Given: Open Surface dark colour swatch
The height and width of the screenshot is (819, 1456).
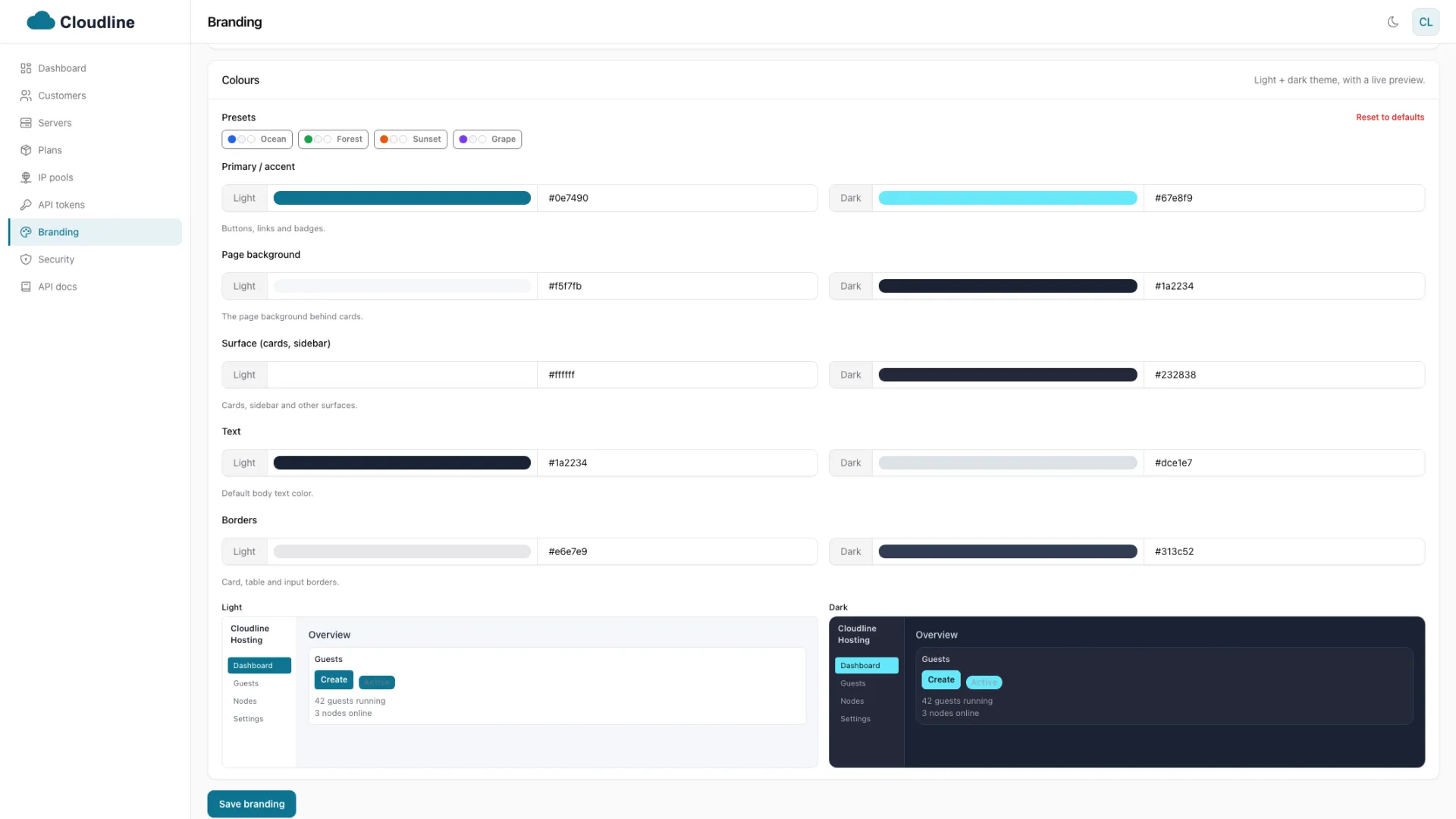Looking at the screenshot, I should click(1008, 375).
